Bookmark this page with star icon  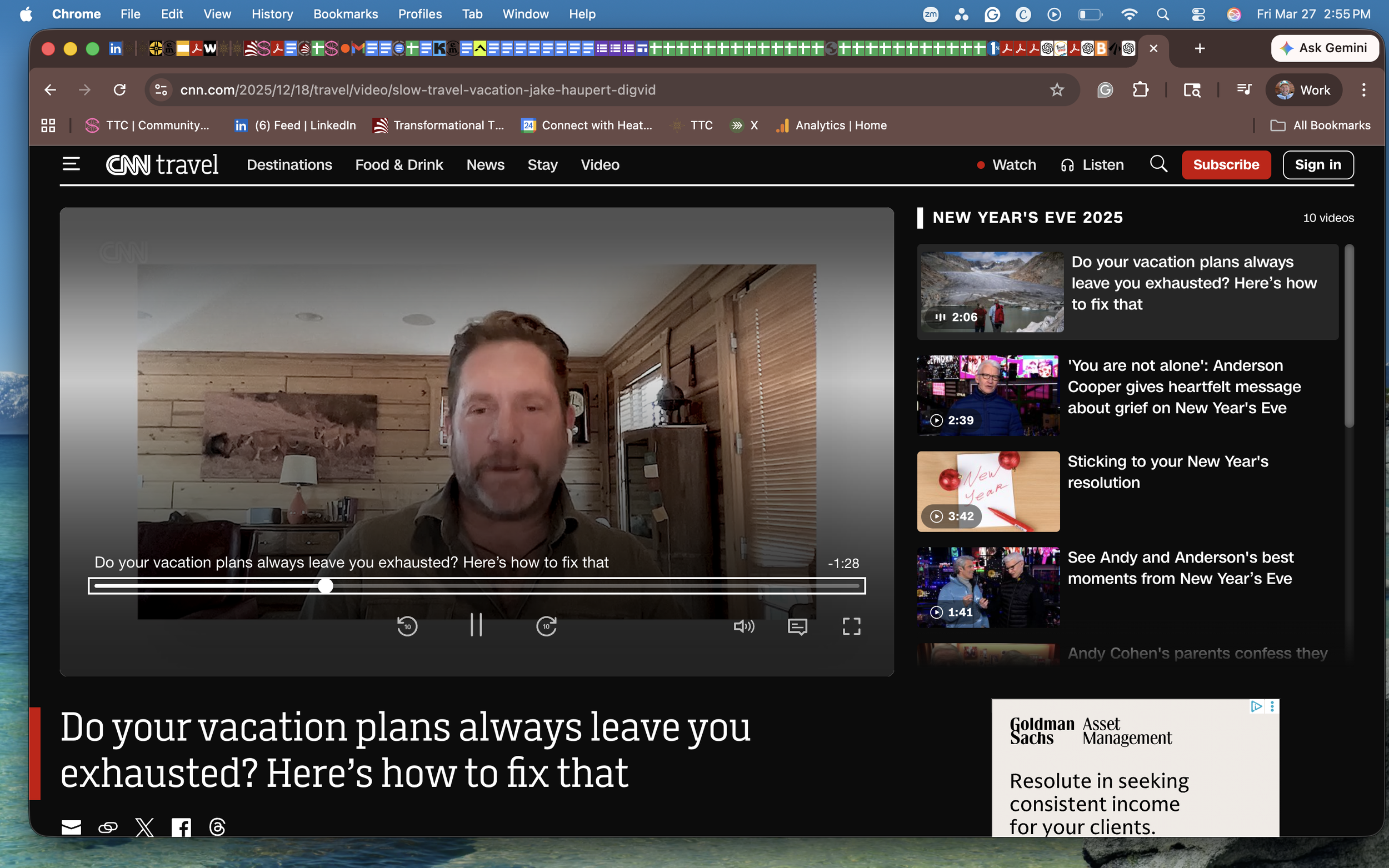1057,90
